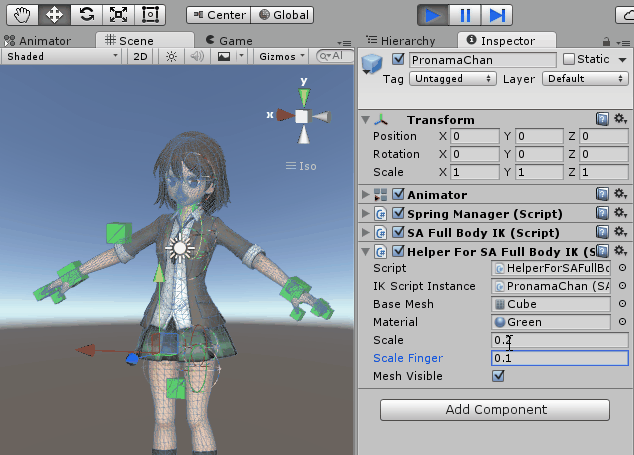Click the Play button

433,15
